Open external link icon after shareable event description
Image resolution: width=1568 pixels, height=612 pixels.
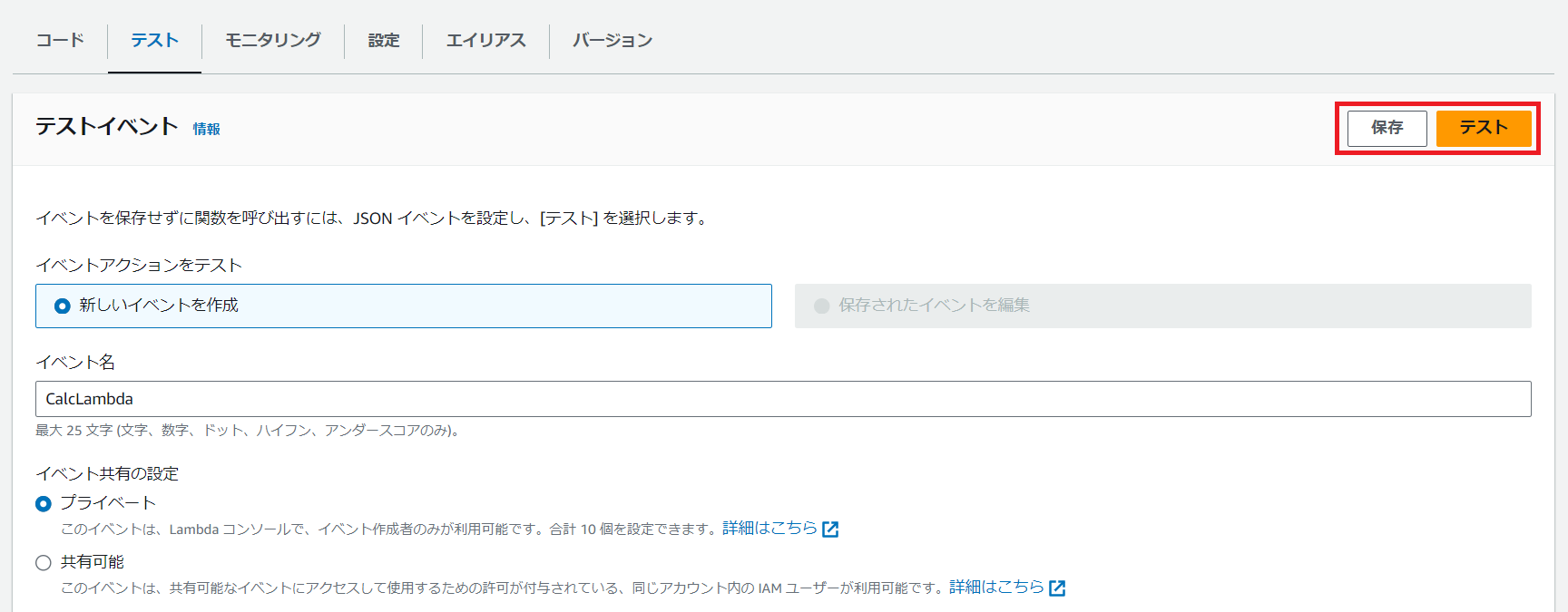pos(1057,588)
